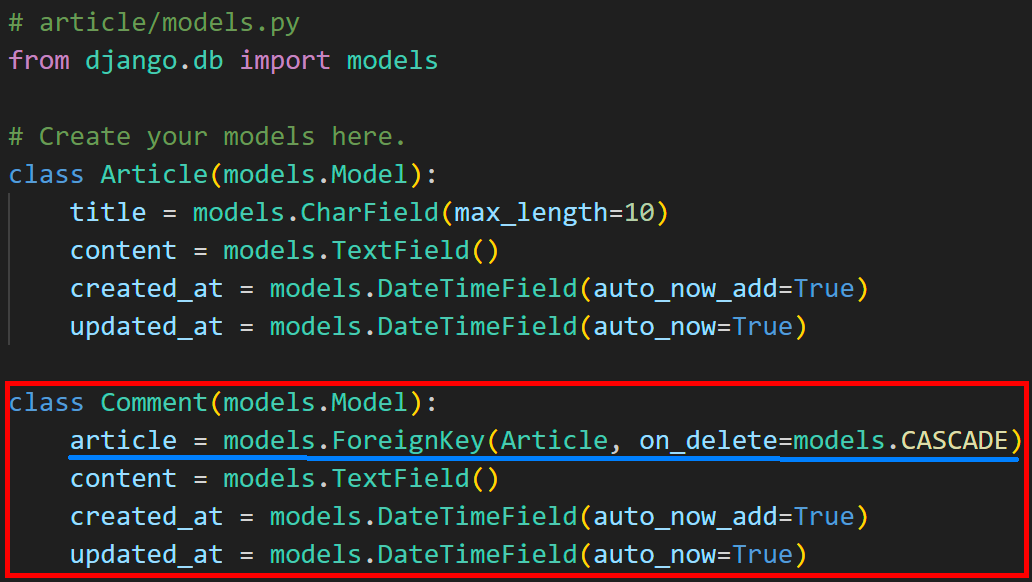Click 'created_at' in the Article class
This screenshot has height=582, width=1032.
click(146, 289)
